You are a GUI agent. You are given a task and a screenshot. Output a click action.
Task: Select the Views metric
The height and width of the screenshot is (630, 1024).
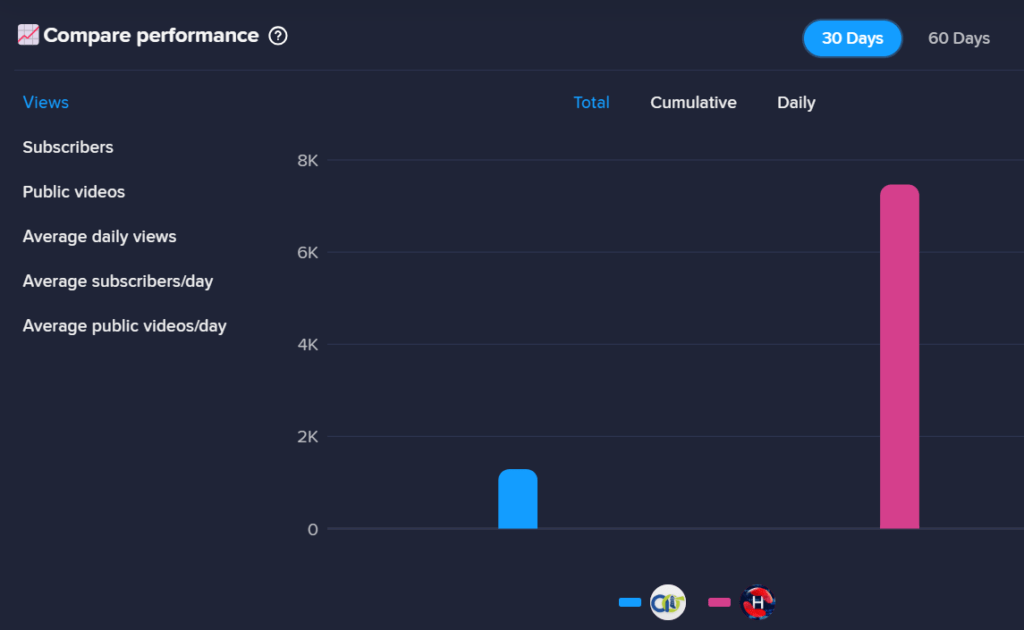pos(46,102)
